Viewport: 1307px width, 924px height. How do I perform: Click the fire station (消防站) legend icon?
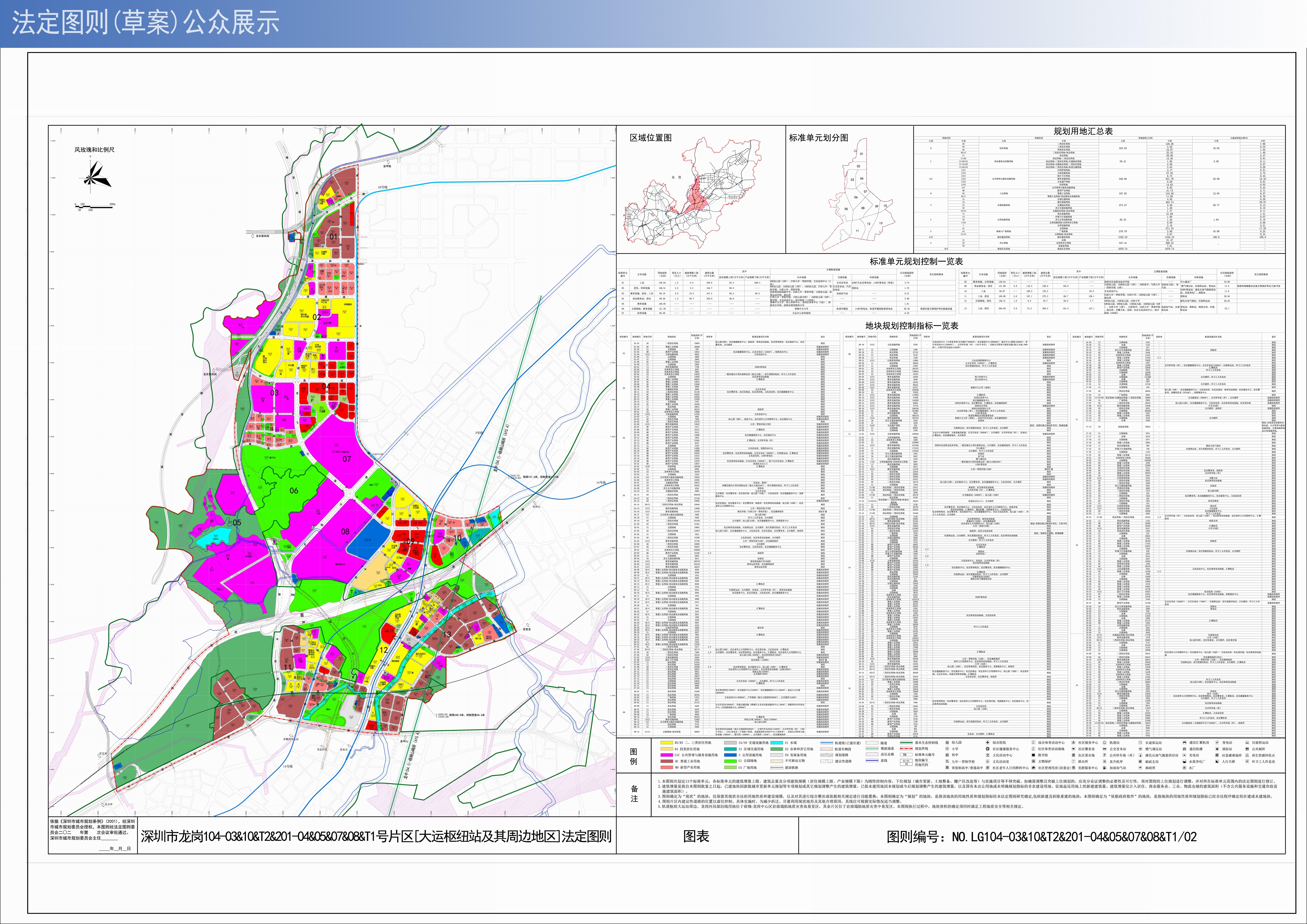1217,749
